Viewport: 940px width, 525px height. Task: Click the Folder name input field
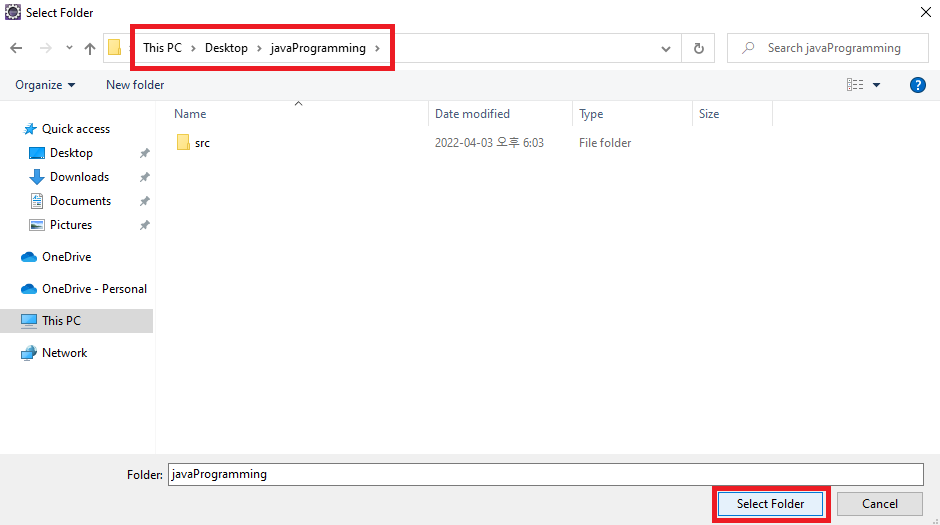pyautogui.click(x=546, y=474)
